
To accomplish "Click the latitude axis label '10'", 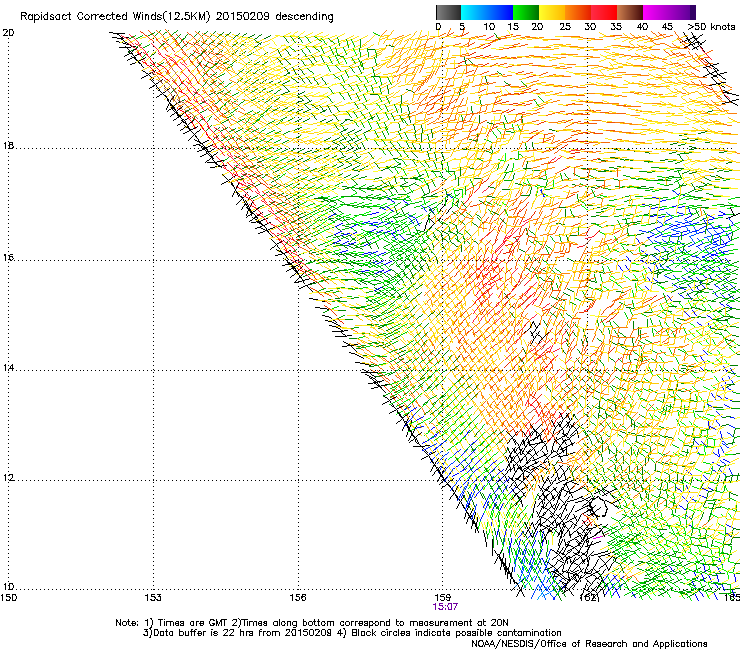I will (8, 587).
